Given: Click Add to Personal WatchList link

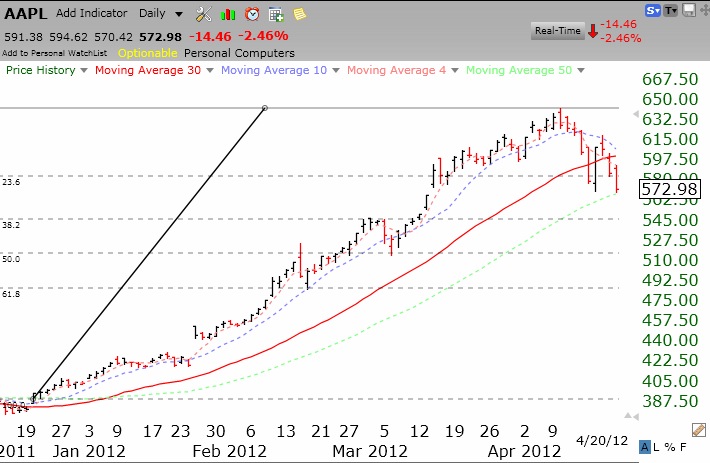Looking at the screenshot, I should tap(54, 53).
